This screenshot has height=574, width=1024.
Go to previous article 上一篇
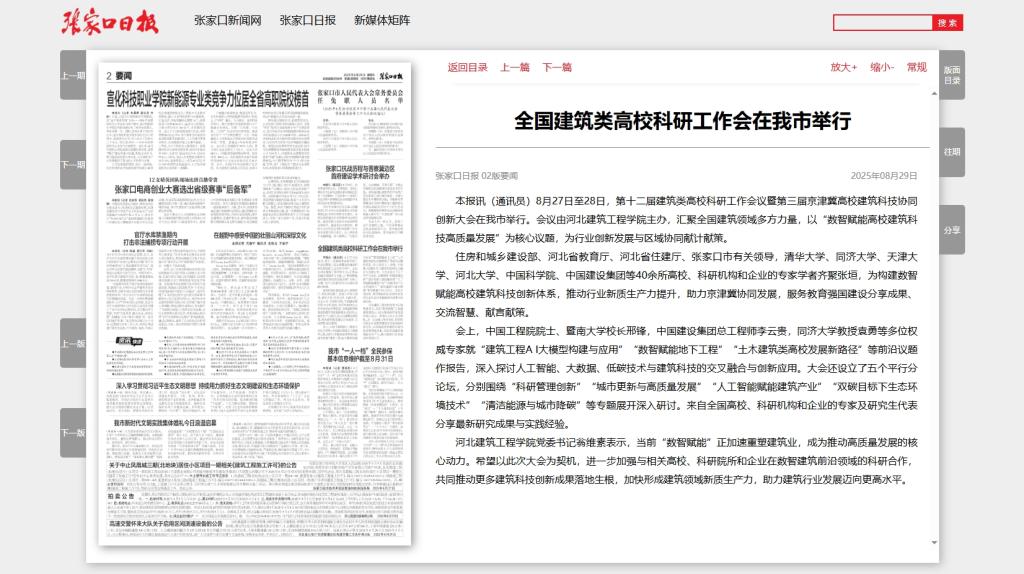(x=515, y=68)
